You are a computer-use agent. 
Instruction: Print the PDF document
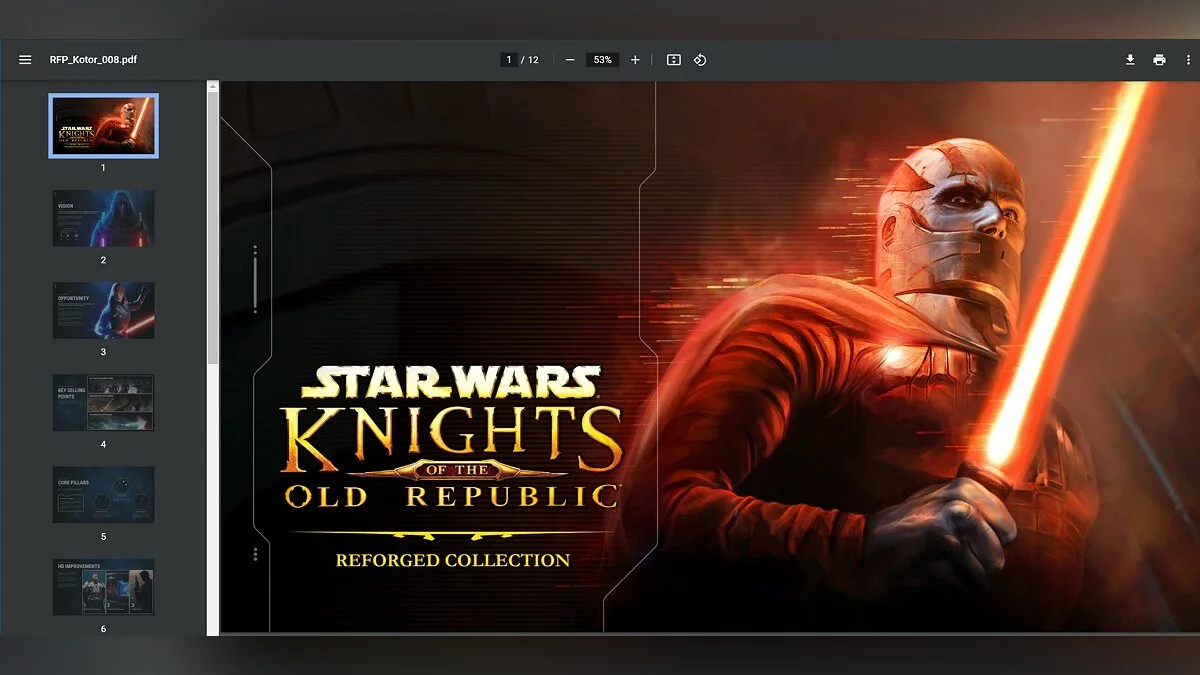[x=1159, y=60]
